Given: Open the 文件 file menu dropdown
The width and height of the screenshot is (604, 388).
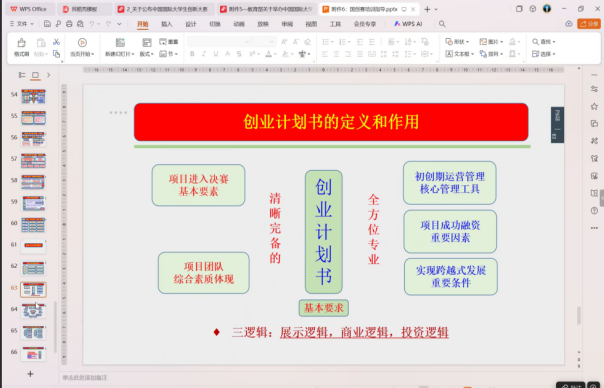Looking at the screenshot, I should point(22,24).
